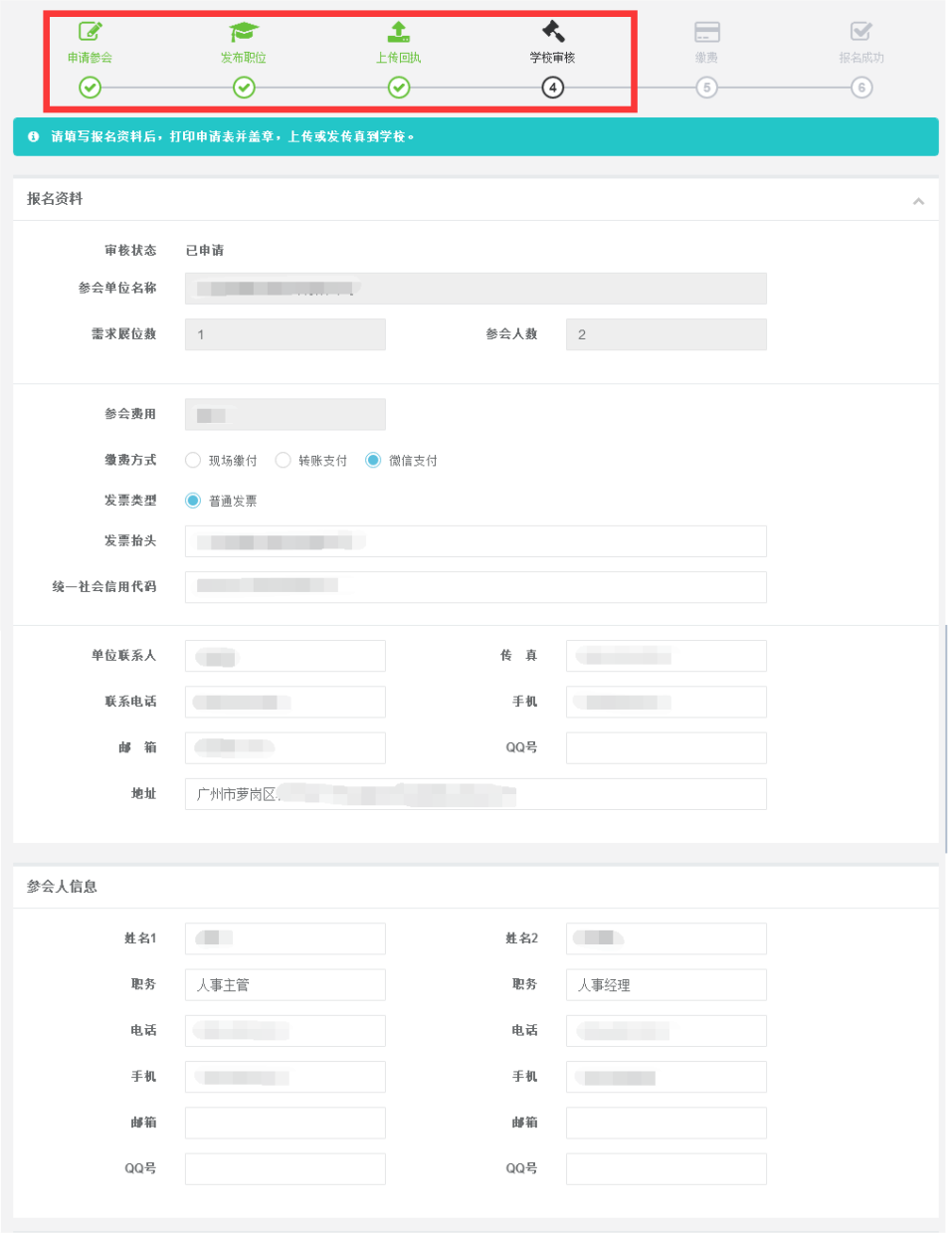Click attendee 1 电话 field
The width and height of the screenshot is (952, 1233).
pos(286,1031)
